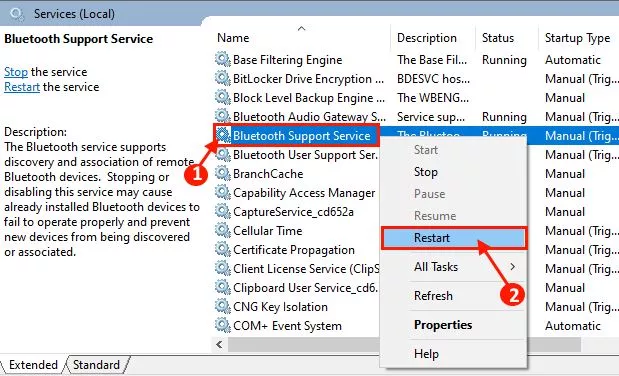Switch to the Standard tab
The width and height of the screenshot is (619, 376).
pyautogui.click(x=96, y=365)
